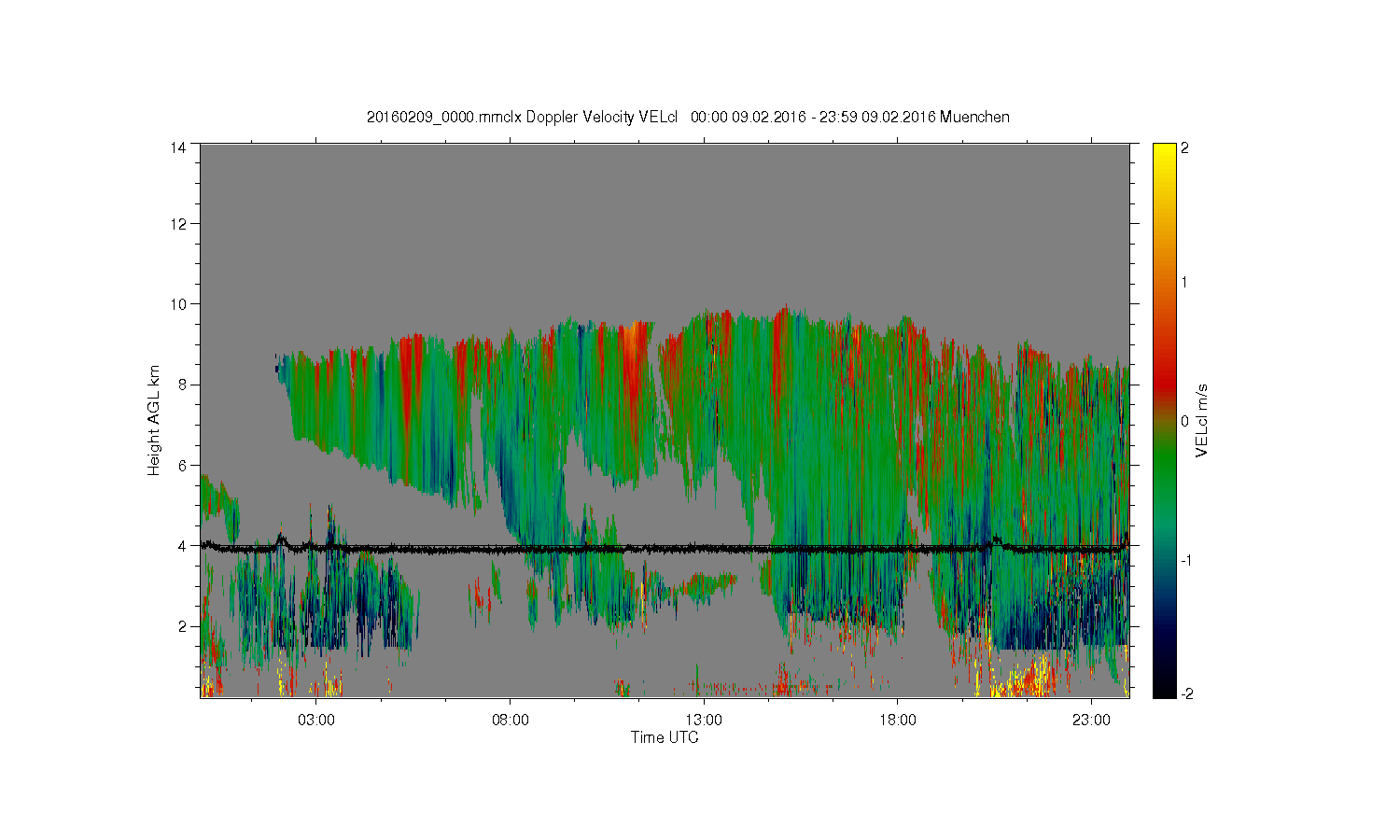Click the 13:00 time tick label
1400x840 pixels.
(704, 720)
